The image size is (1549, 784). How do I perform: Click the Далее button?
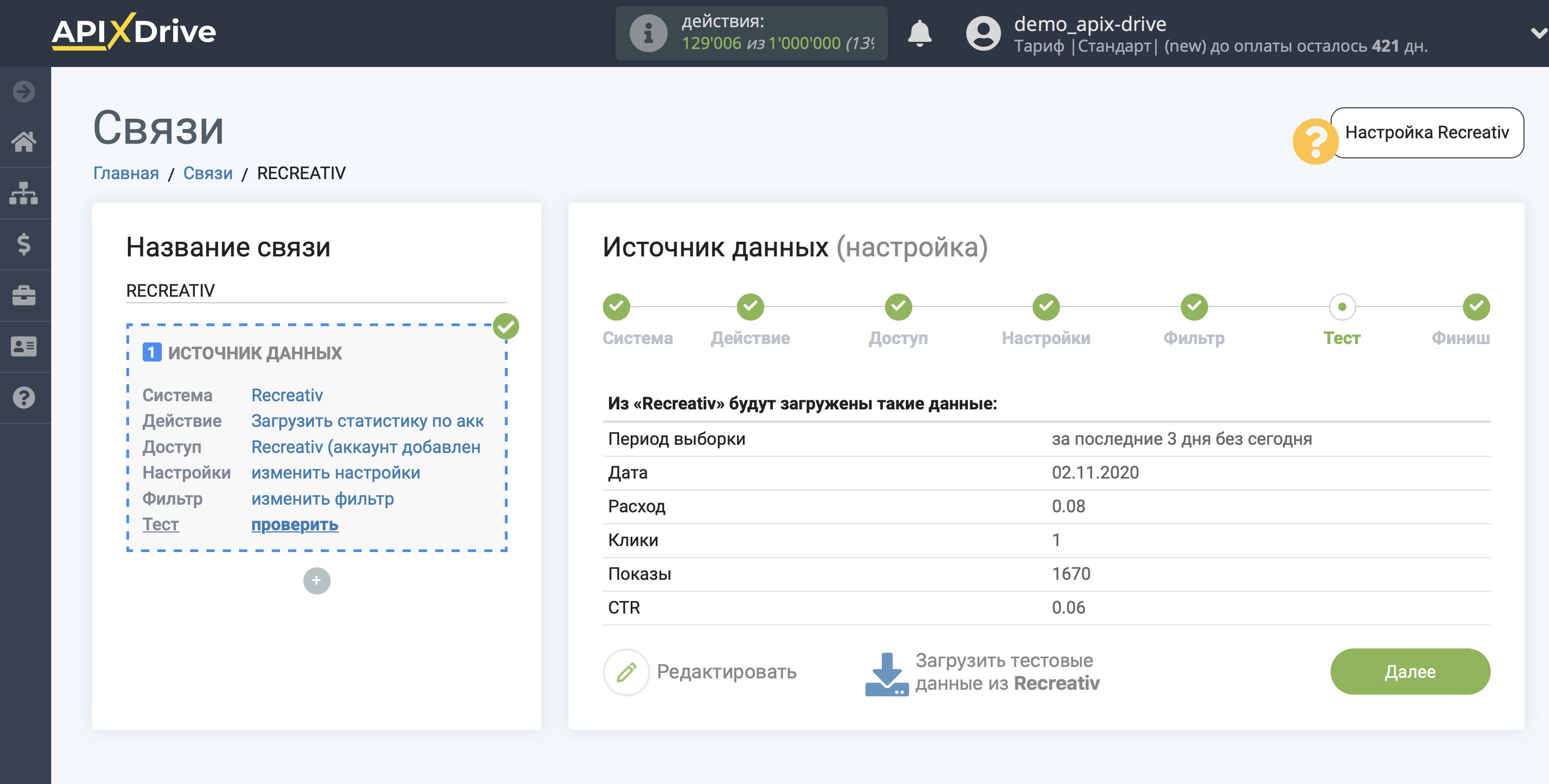point(1410,671)
